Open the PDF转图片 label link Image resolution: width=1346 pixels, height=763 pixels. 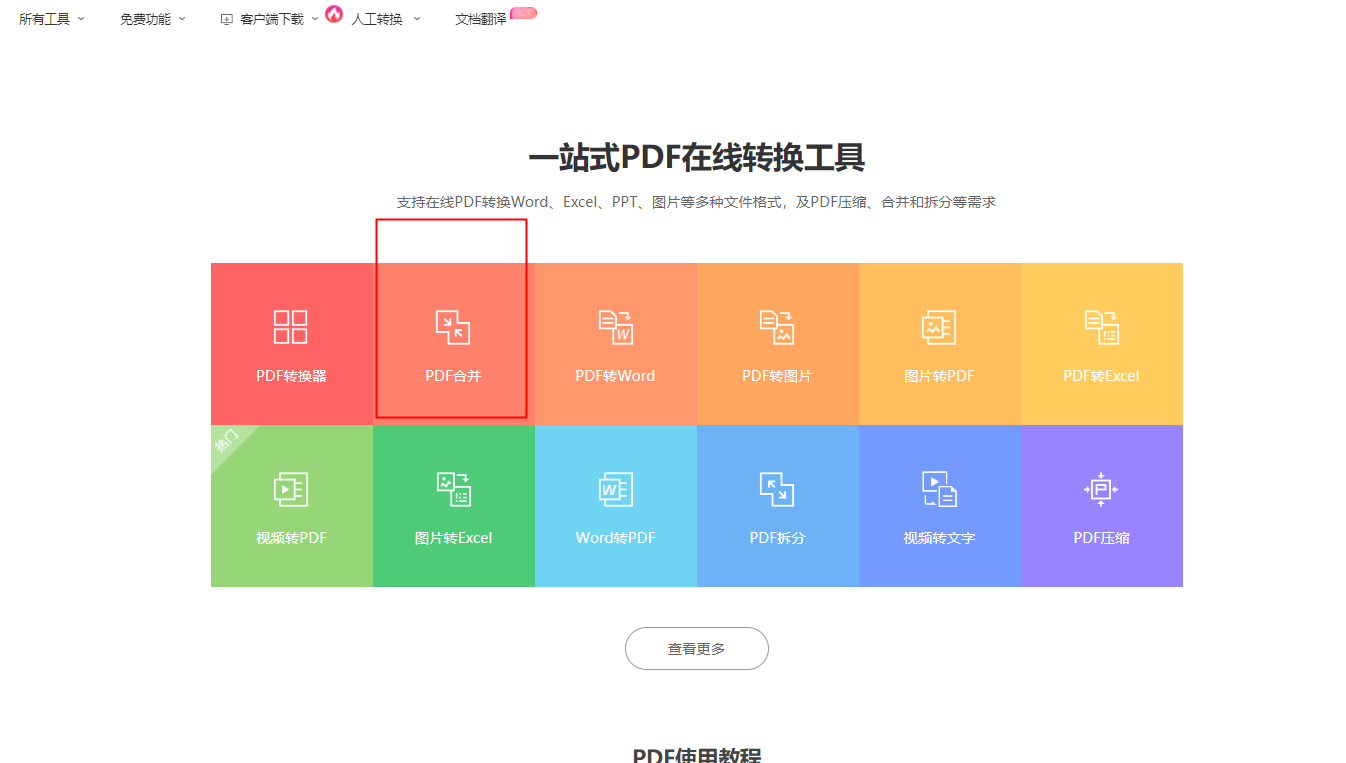pyautogui.click(x=777, y=376)
